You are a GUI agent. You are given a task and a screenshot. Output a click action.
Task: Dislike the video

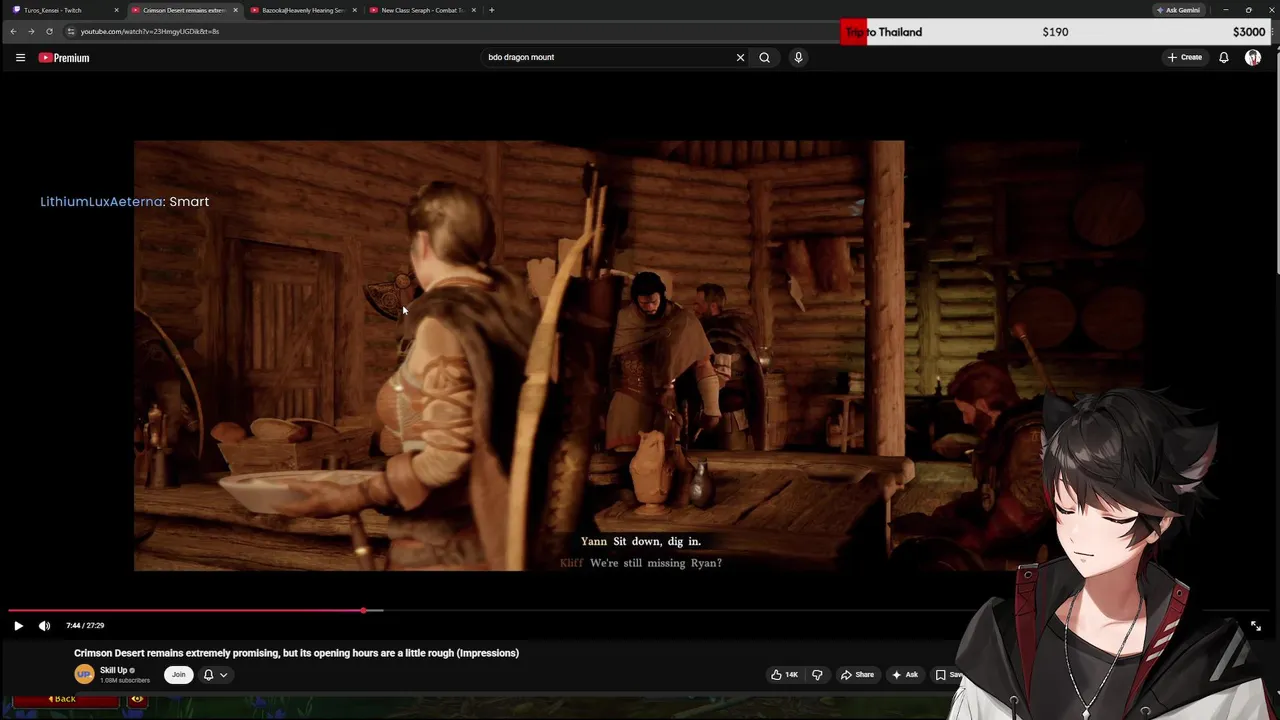tap(817, 675)
